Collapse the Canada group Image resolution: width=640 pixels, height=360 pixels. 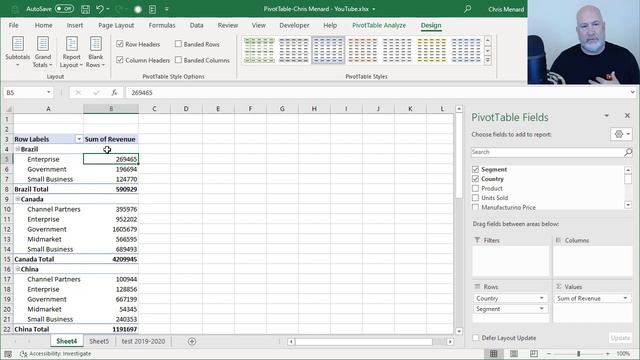[18, 199]
